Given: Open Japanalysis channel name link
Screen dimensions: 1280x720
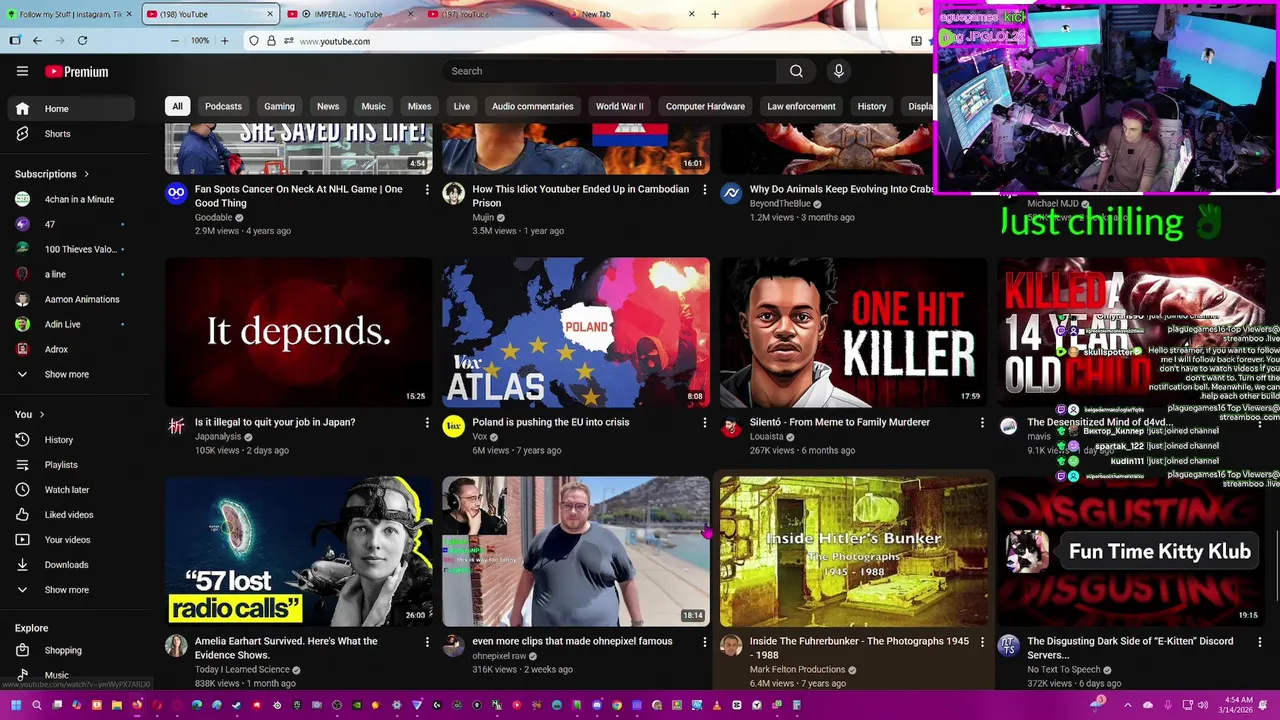Looking at the screenshot, I should click(218, 436).
